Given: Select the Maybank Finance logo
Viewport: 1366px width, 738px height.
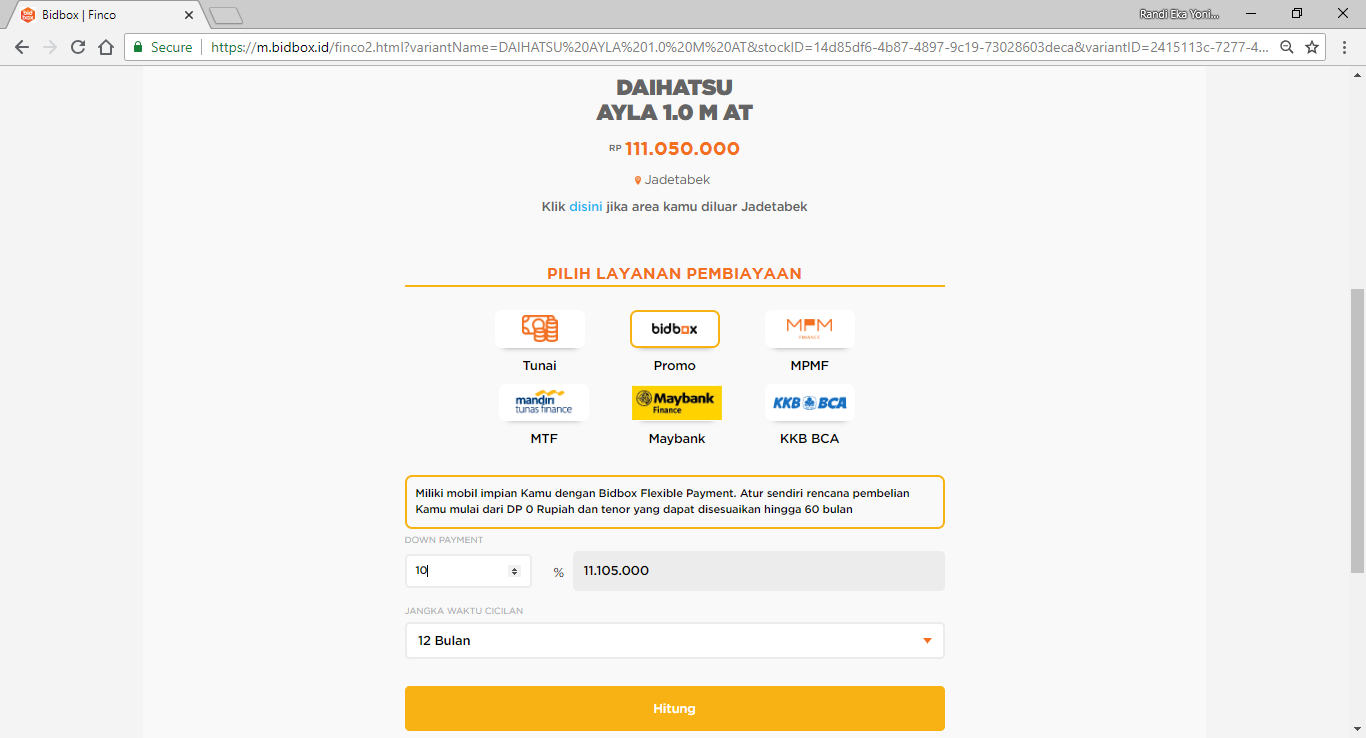Looking at the screenshot, I should point(677,403).
